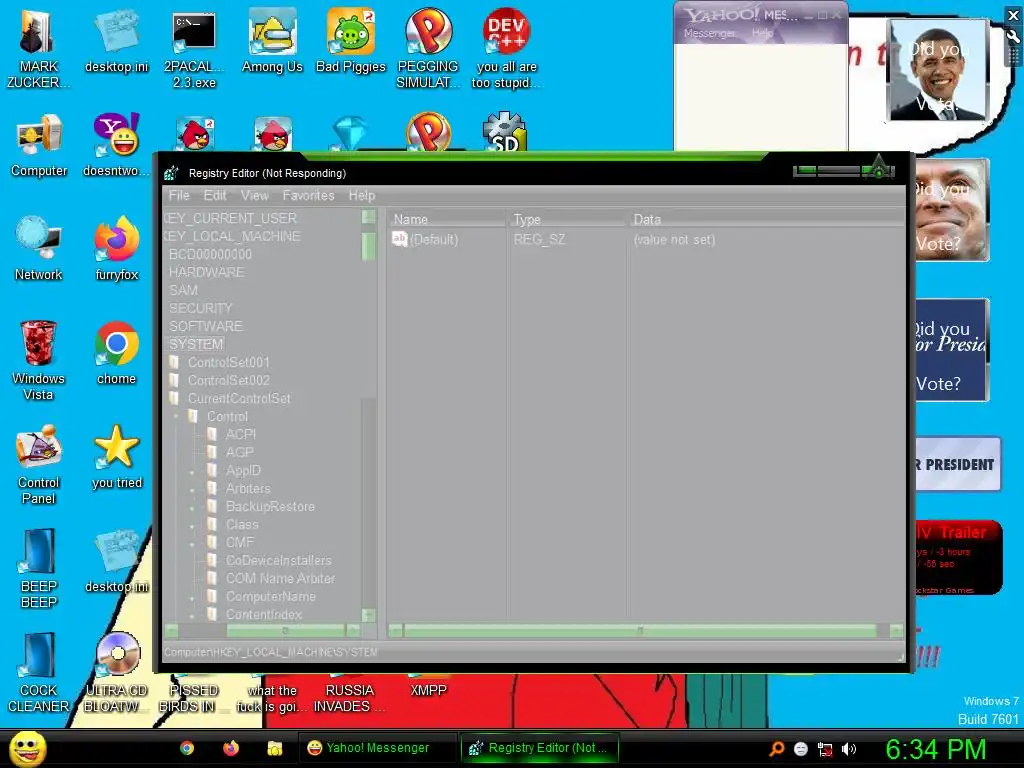The image size is (1024, 768).
Task: Click the tree pane scroll-down arrow
Action: coord(368,615)
